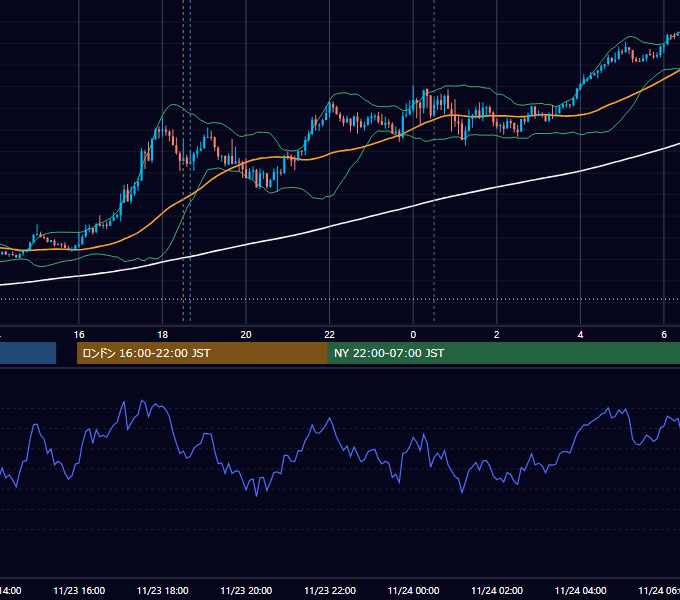680x600 pixels.
Task: Click the blue session bar before ロンドン
Action: point(28,353)
